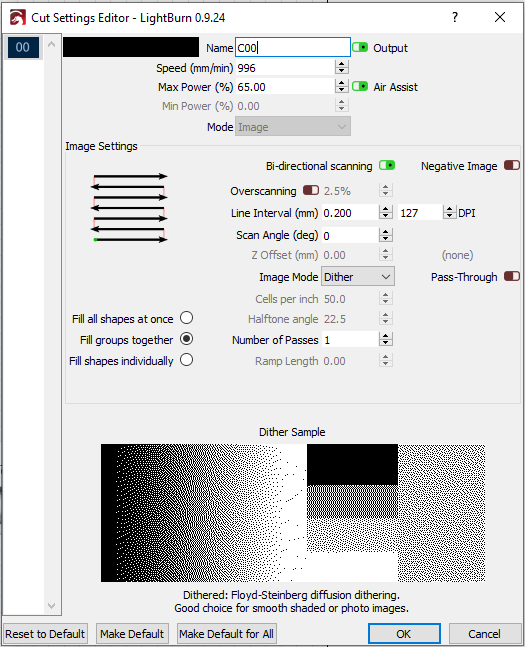Image resolution: width=525 pixels, height=647 pixels.
Task: Click the Speed value field
Action: pos(285,67)
